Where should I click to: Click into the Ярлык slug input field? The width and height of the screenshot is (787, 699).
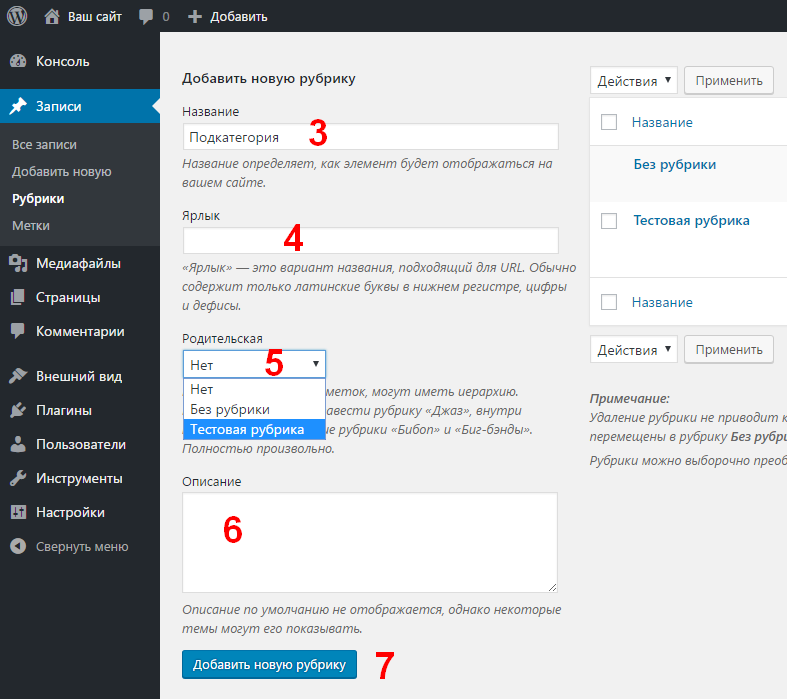coord(371,240)
